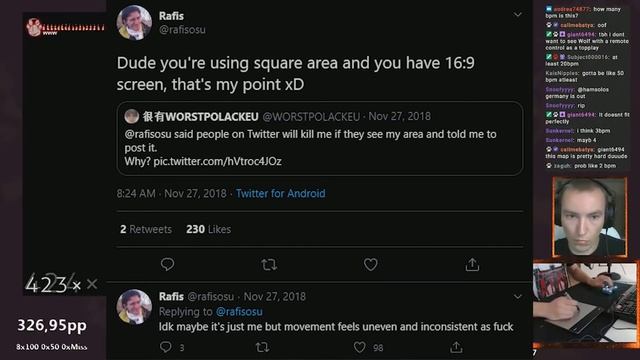This screenshot has height=360, width=640.
Task: Expand the main tweet options chevron
Action: click(x=518, y=15)
